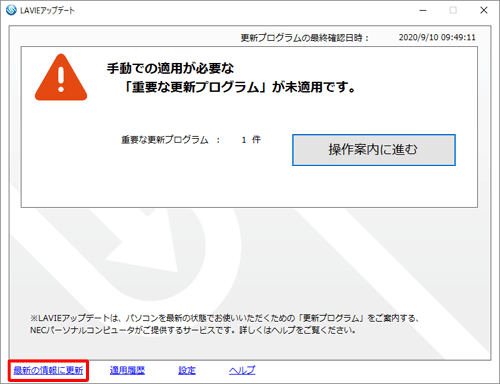Open the 最新の情報に更新 link
The height and width of the screenshot is (384, 500).
pyautogui.click(x=48, y=370)
